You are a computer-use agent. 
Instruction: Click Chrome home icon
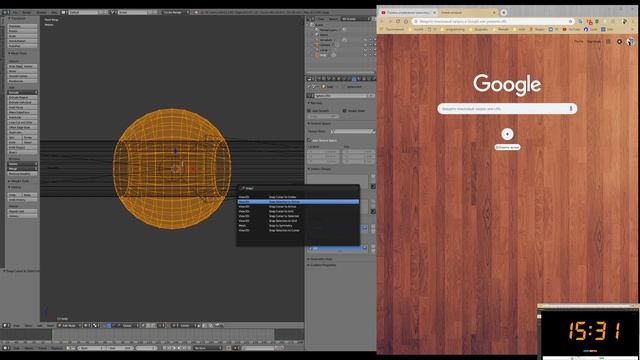coord(406,21)
